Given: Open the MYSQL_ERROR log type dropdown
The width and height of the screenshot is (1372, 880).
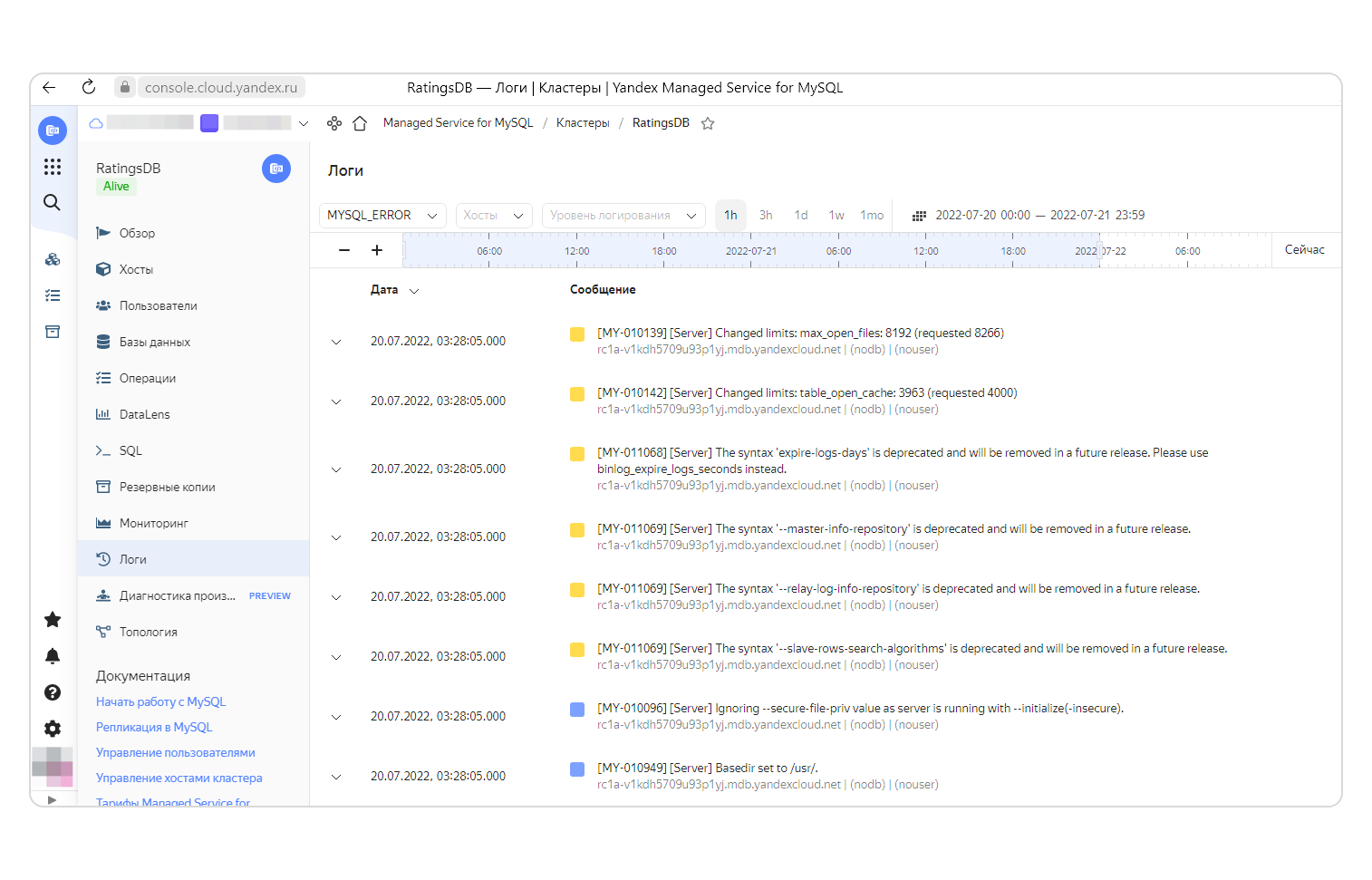Looking at the screenshot, I should coord(382,216).
